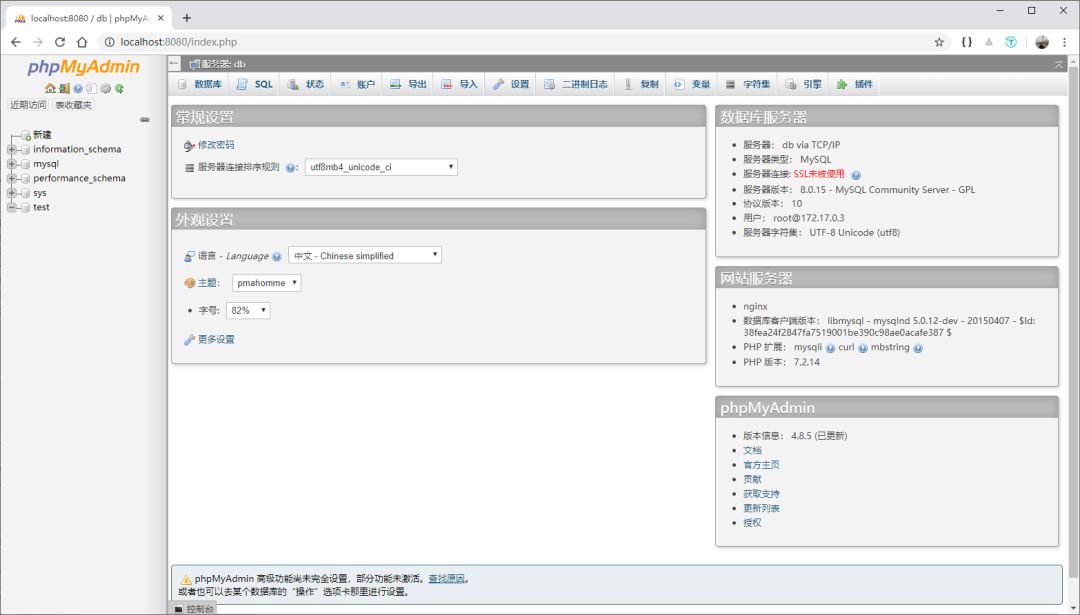
Task: Click the 表收藏夹 favorite tables button
Action: [x=73, y=105]
